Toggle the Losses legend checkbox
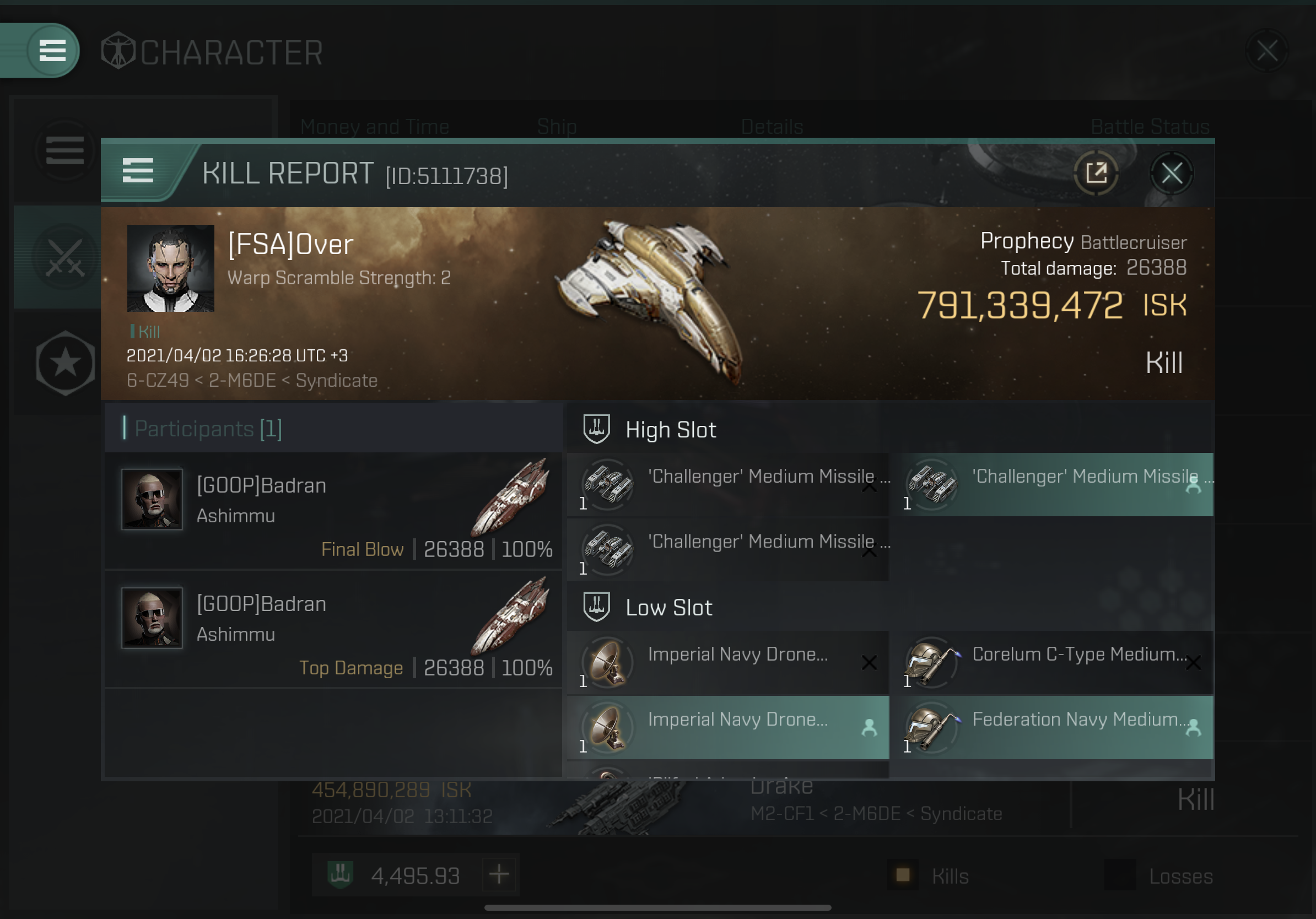1316x919 pixels. pos(1119,875)
